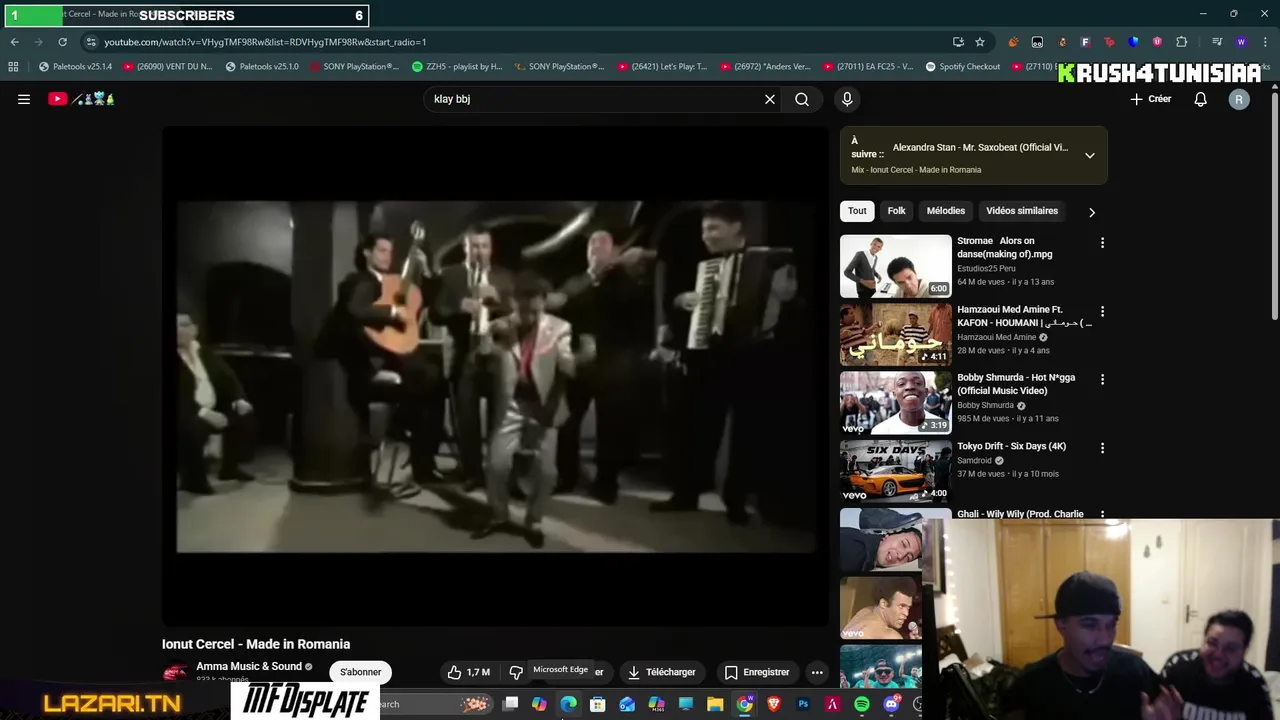Bookmark this page with star
The image size is (1280, 720).
980,42
